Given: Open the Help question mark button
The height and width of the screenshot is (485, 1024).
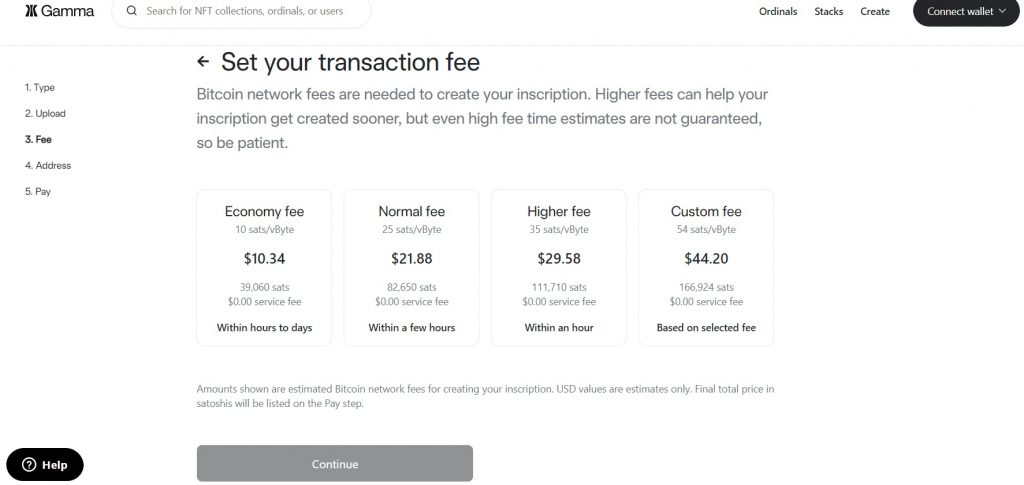Looking at the screenshot, I should (29, 465).
